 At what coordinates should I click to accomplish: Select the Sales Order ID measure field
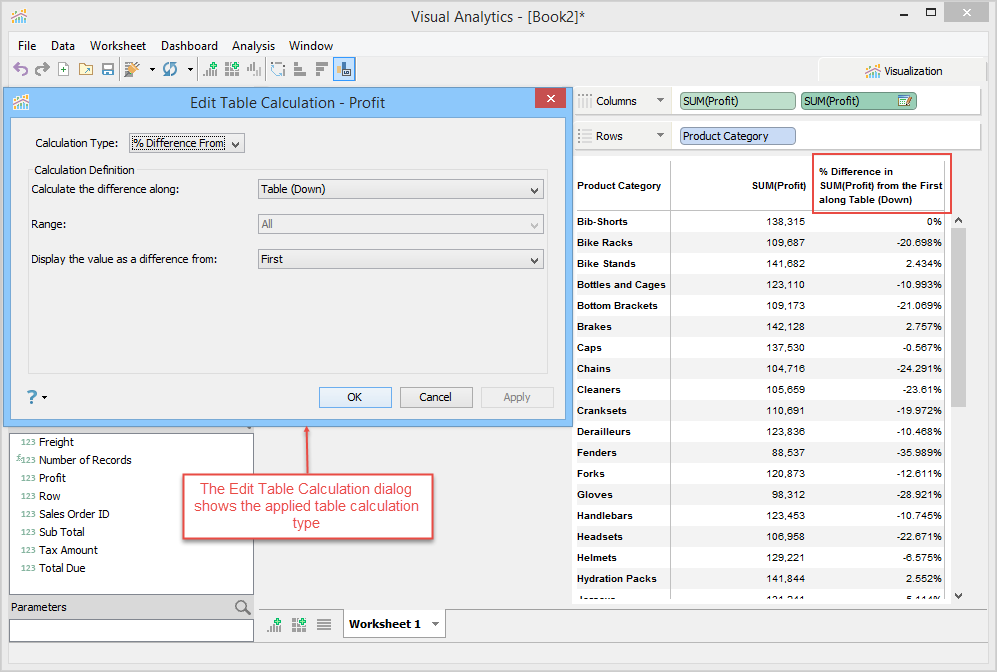(74, 514)
